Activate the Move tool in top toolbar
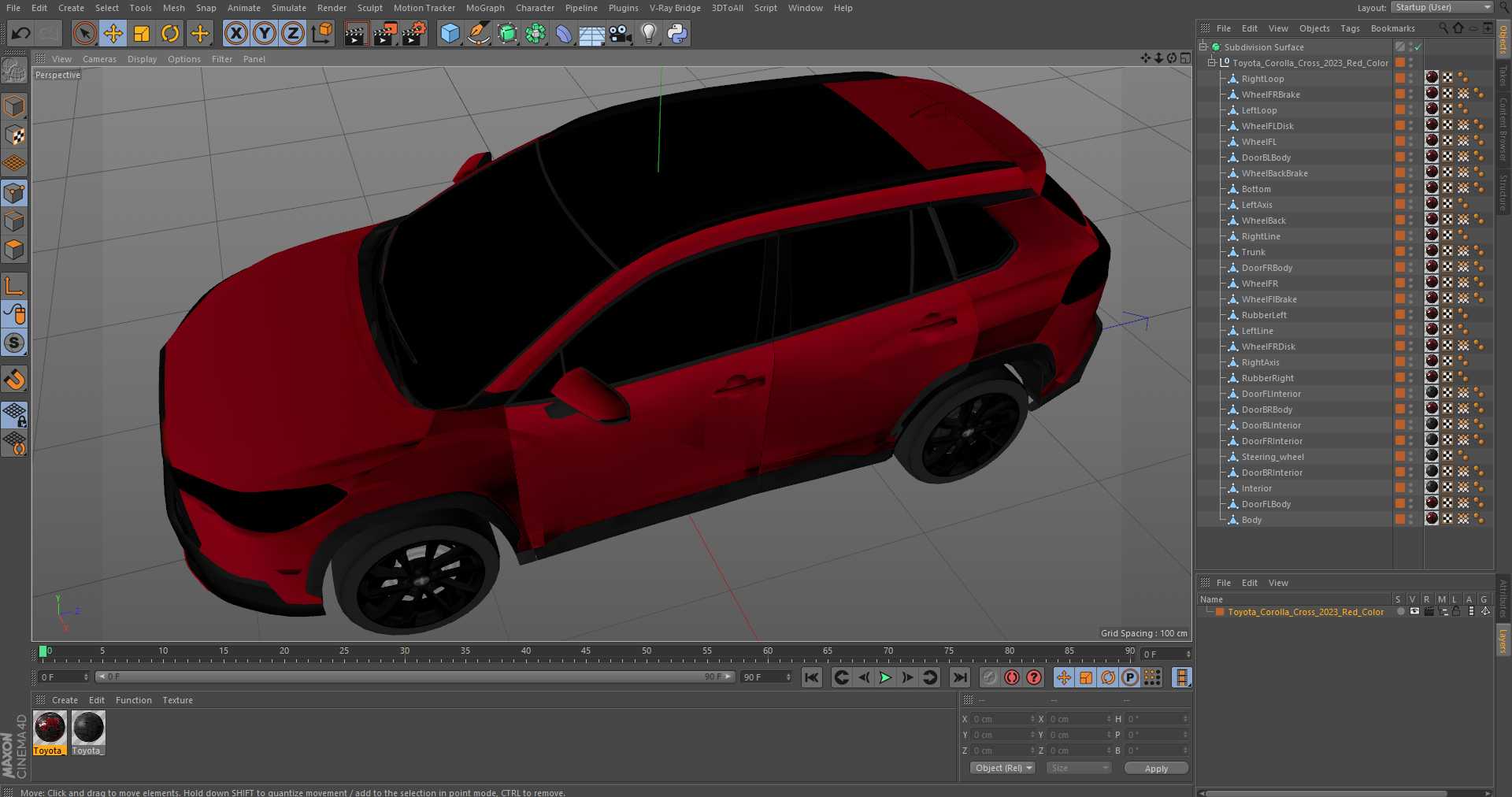The image size is (1512, 797). click(x=113, y=33)
